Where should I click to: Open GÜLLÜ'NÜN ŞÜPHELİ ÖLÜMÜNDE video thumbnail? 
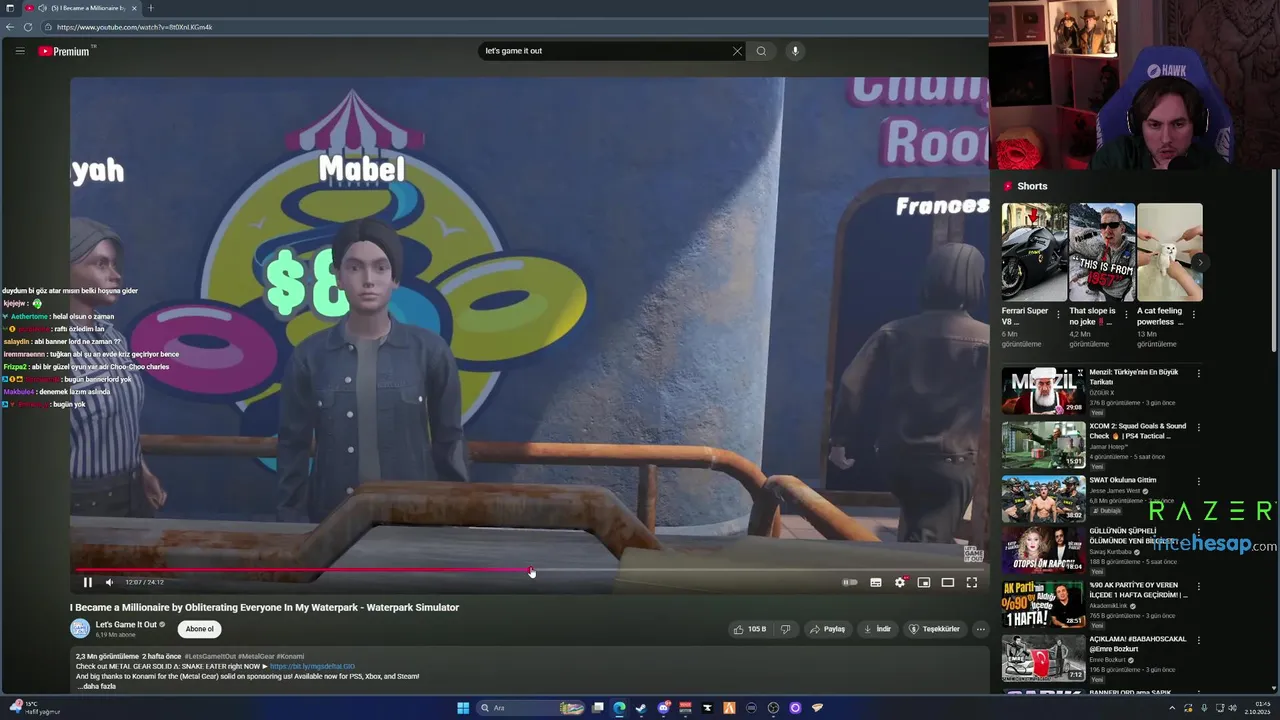click(x=1043, y=551)
